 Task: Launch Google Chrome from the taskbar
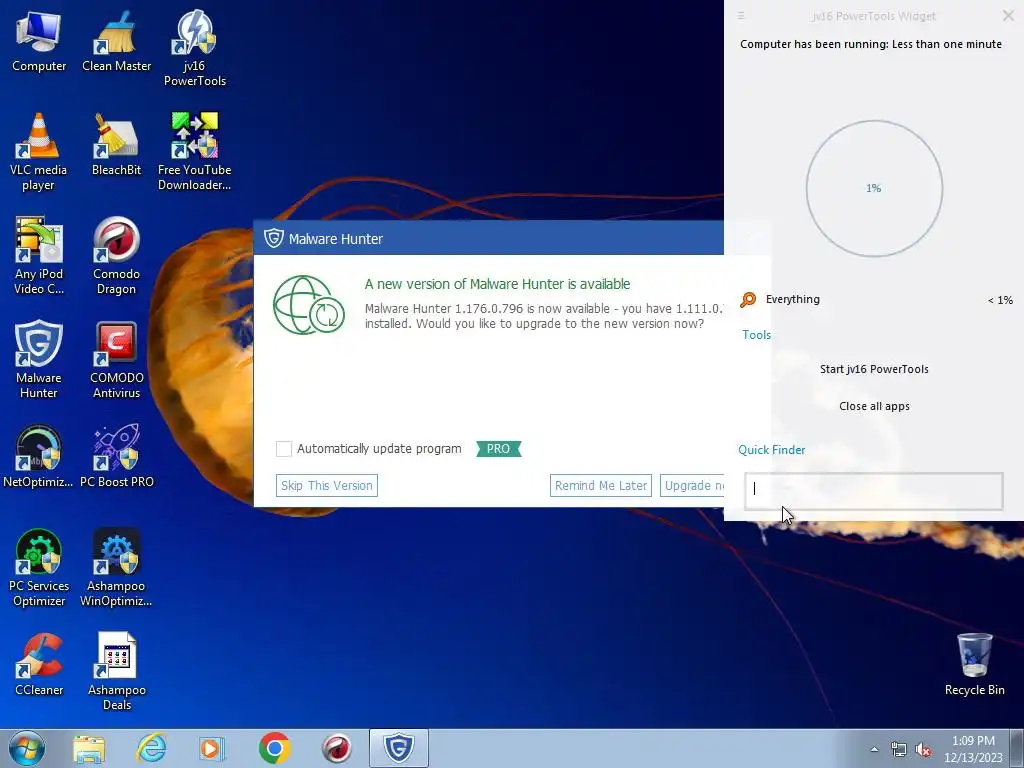(x=274, y=748)
